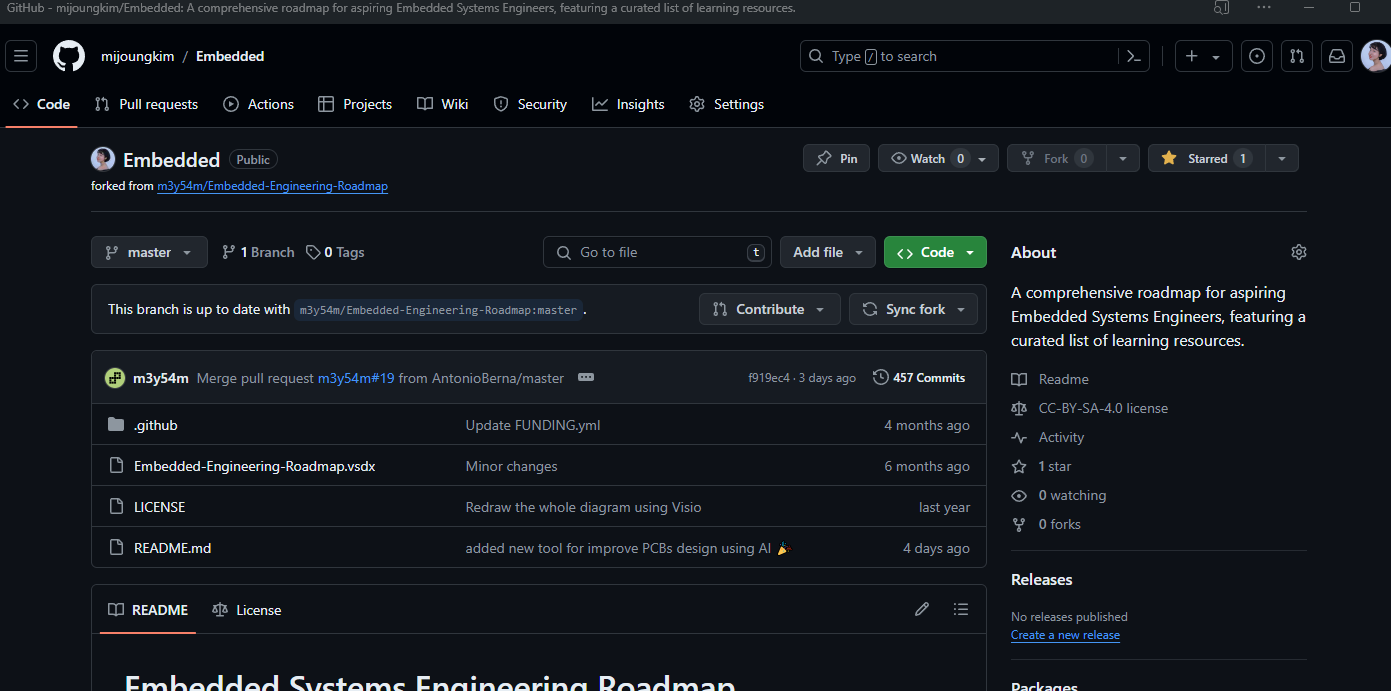Viewport: 1391px width, 691px height.
Task: Expand the Fork options arrow
Action: tap(1123, 158)
